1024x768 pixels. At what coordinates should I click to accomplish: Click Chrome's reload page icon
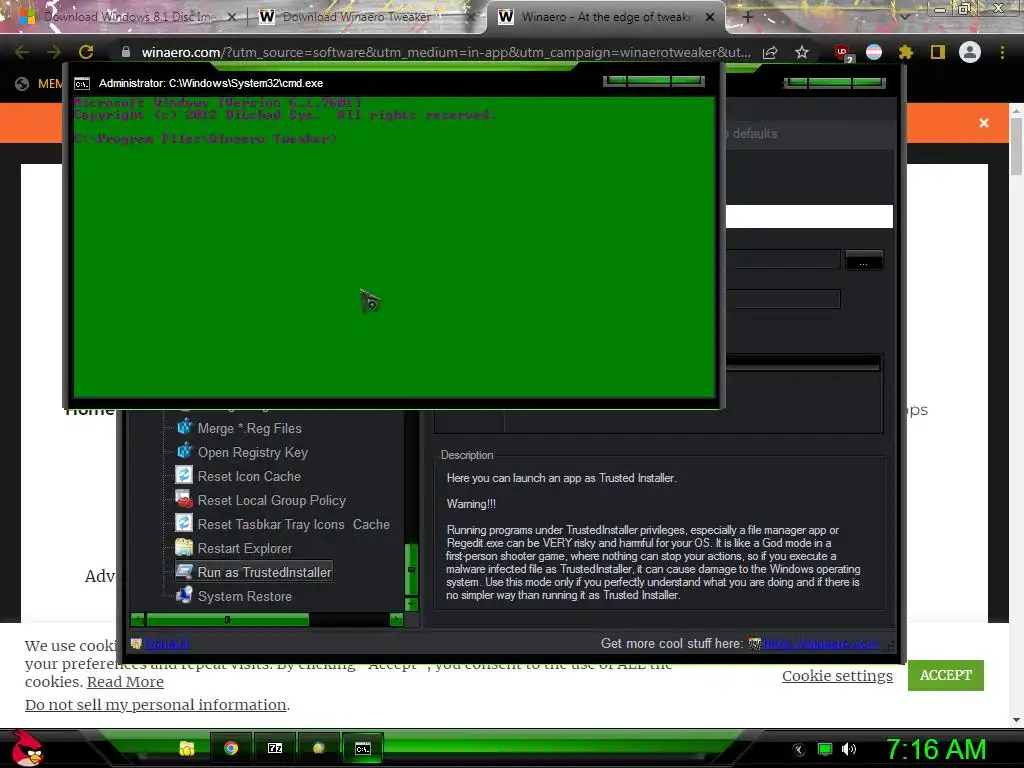point(86,52)
